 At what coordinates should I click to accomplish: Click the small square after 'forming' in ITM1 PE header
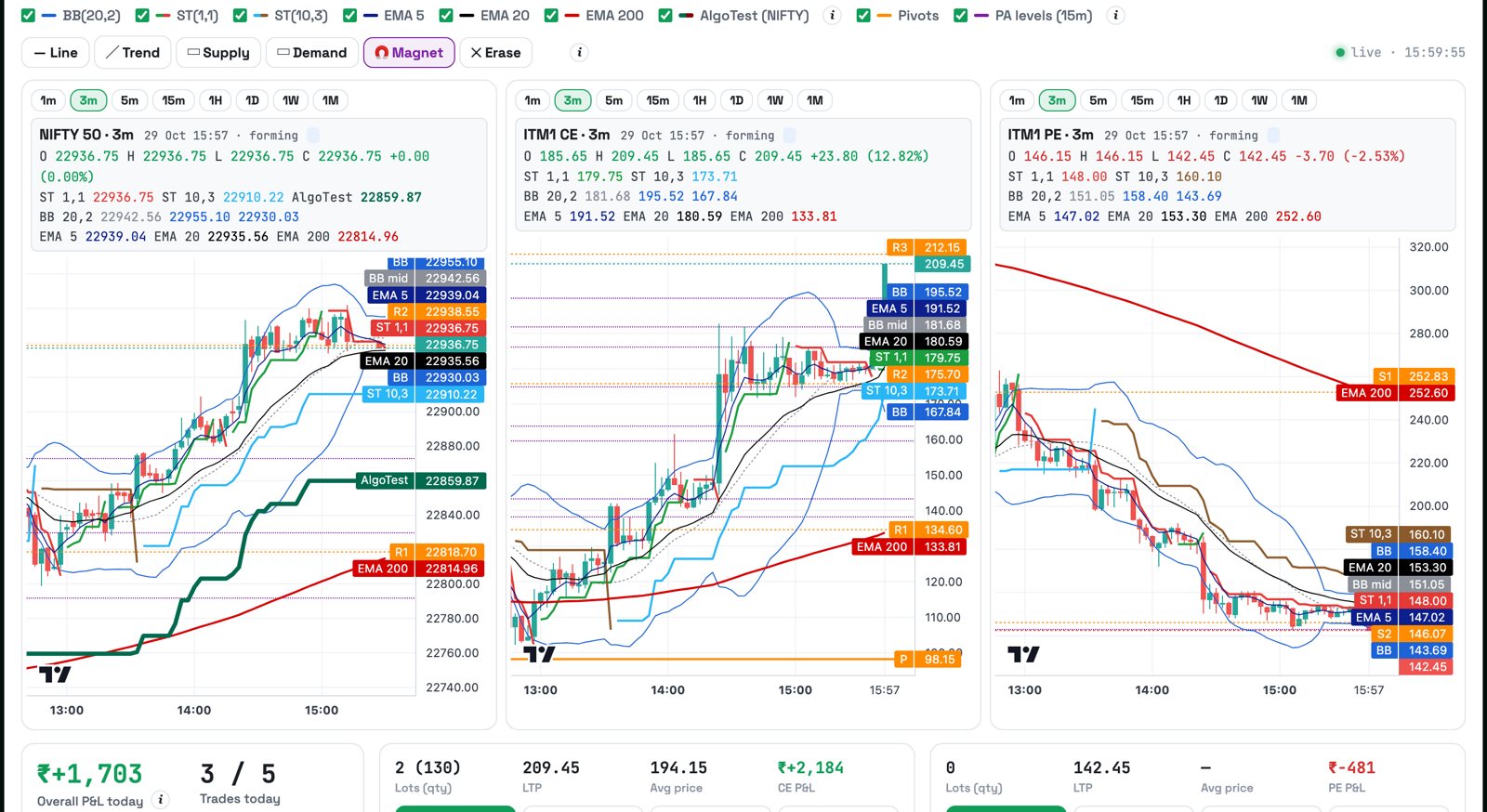pyautogui.click(x=1273, y=135)
